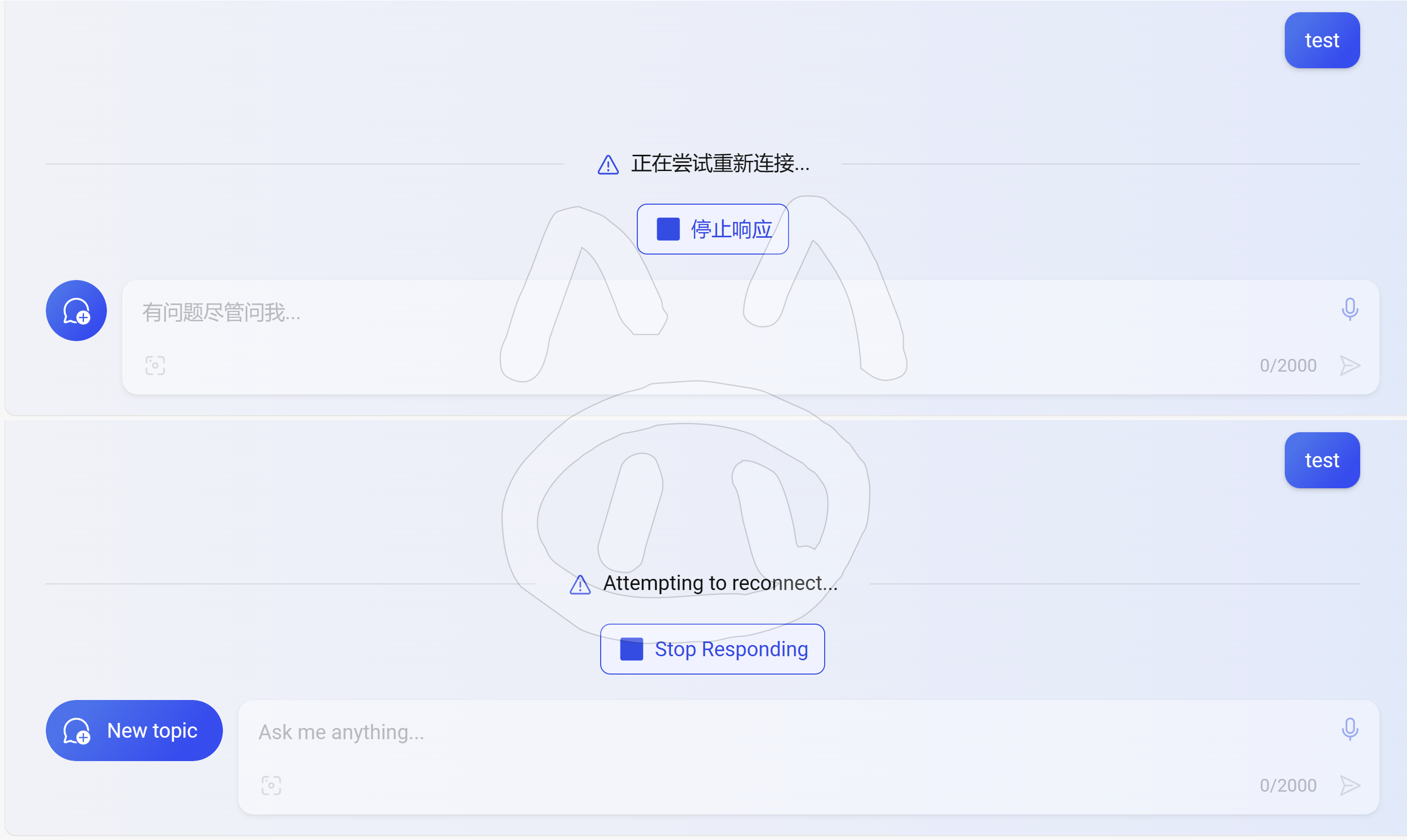Select the top test message bubble
1407x840 pixels.
click(1322, 40)
